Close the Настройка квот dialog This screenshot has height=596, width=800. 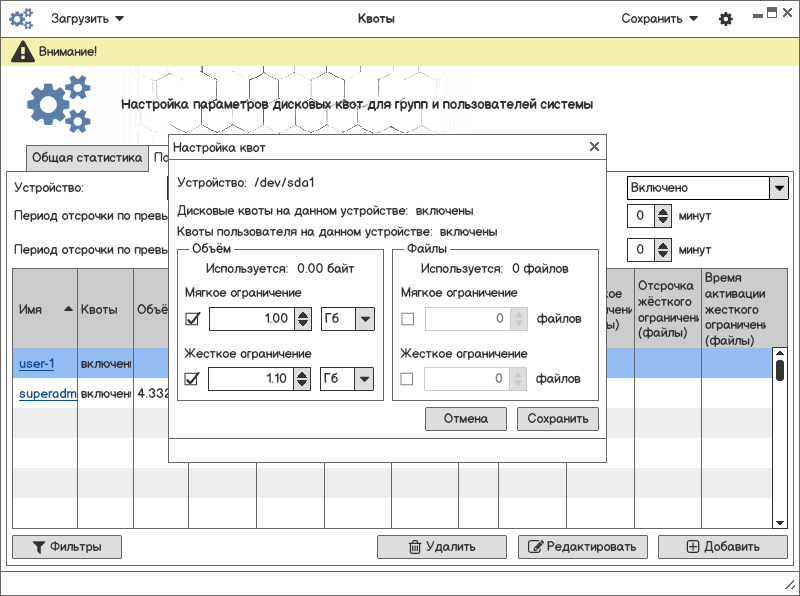click(594, 147)
